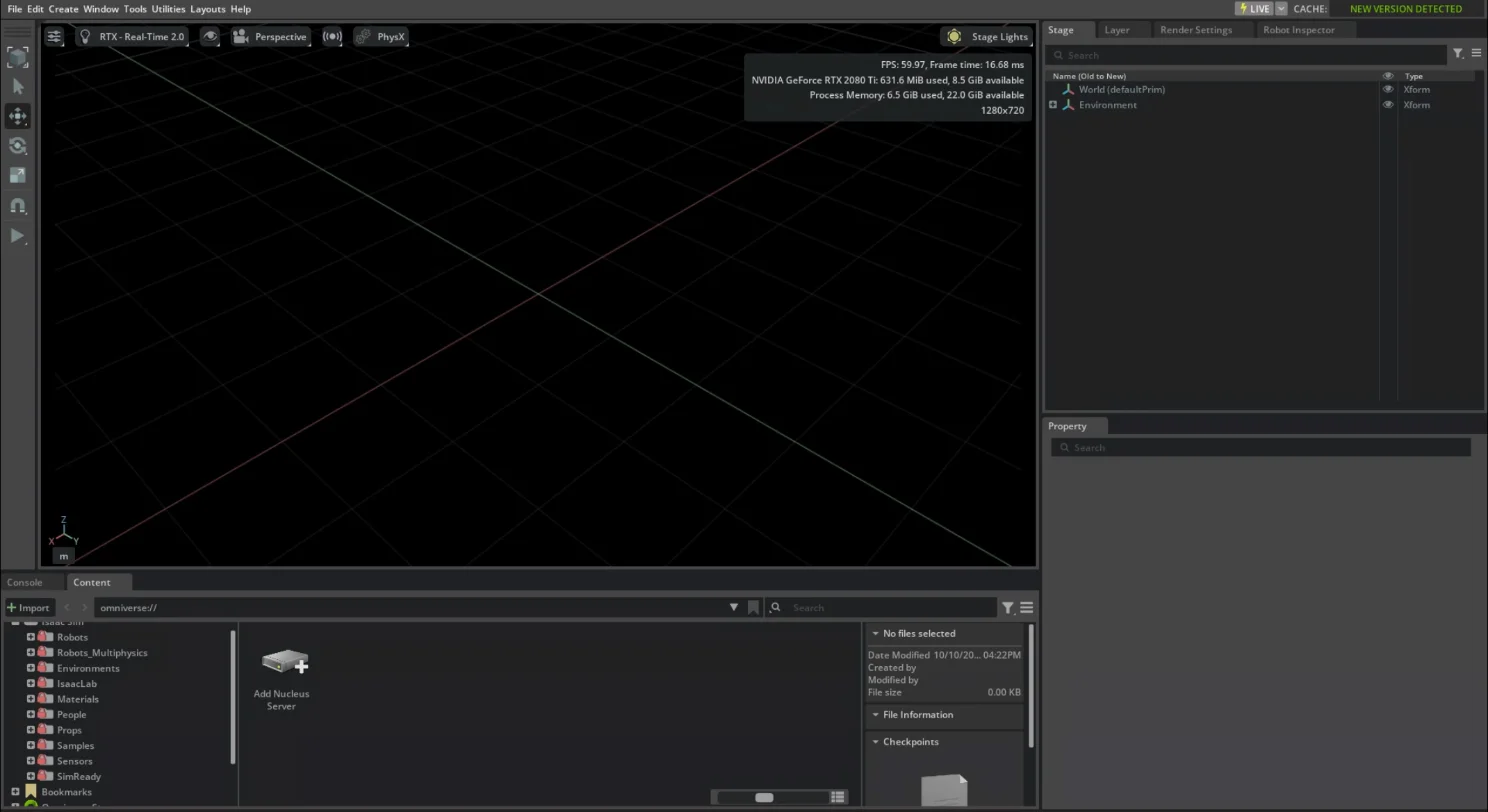Toggle the snap magnet tool
Viewport: 1488px width, 812px height.
18,206
